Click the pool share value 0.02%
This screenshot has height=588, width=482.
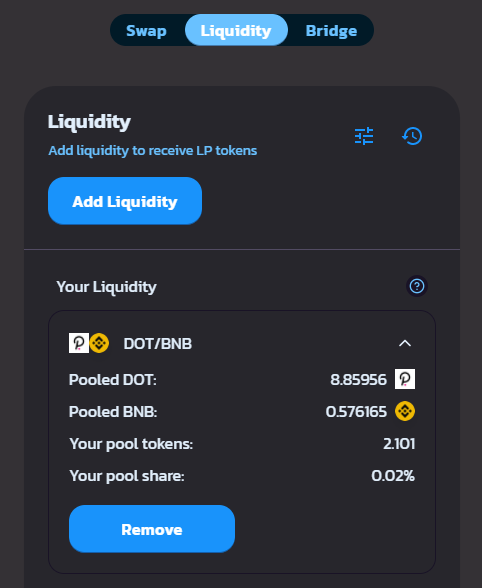[x=393, y=476]
